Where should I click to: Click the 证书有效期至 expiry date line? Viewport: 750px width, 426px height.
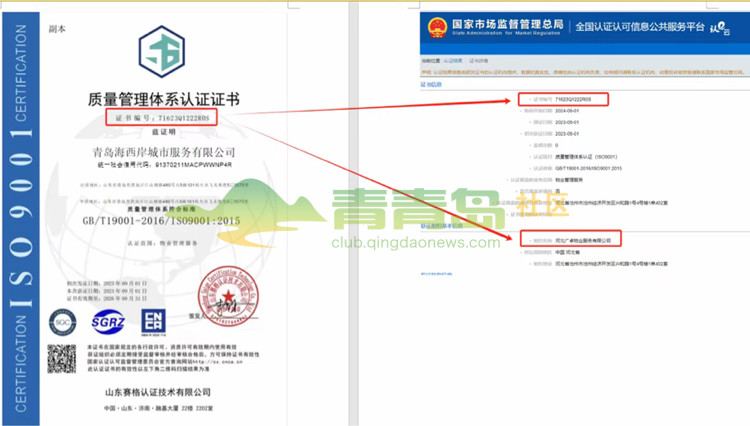[107, 298]
